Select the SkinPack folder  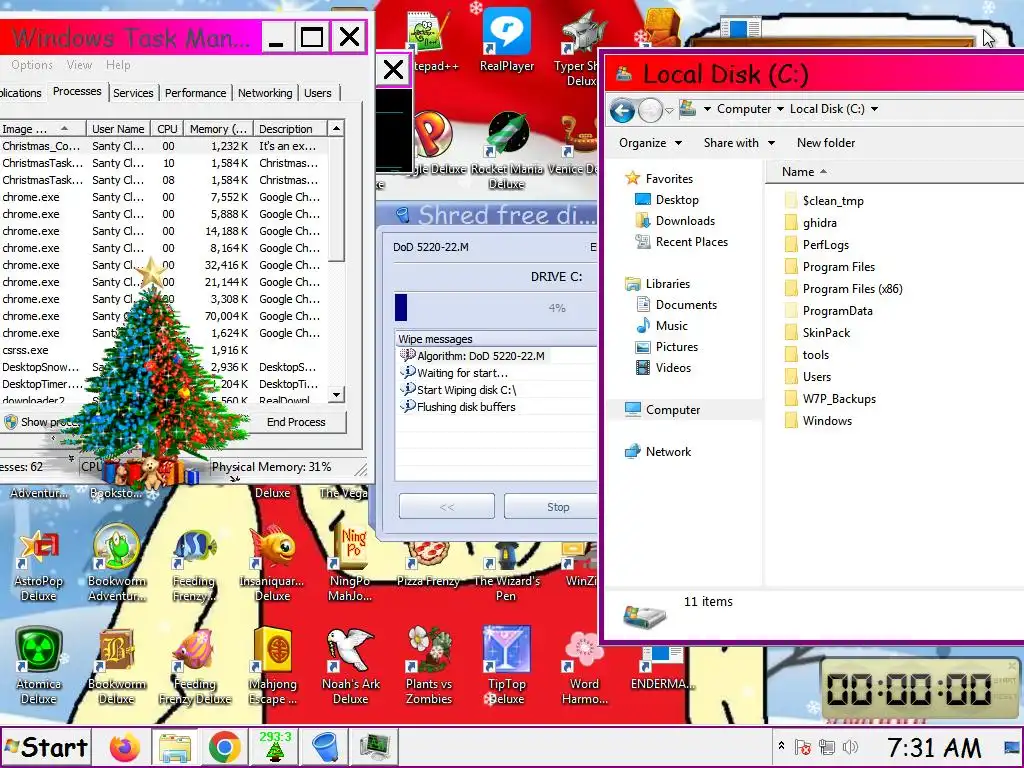coord(826,332)
